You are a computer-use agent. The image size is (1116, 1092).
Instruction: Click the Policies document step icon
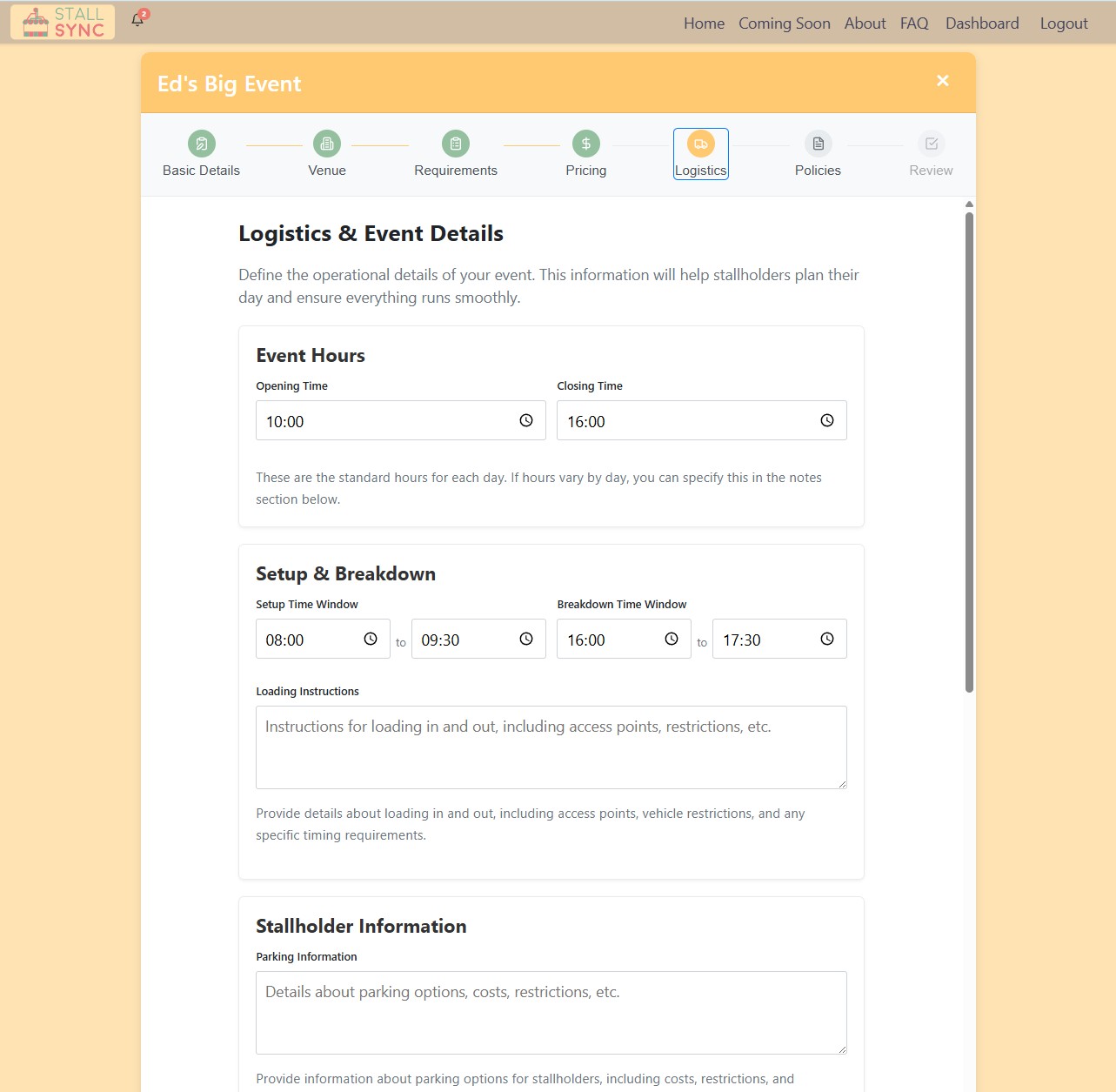818,144
